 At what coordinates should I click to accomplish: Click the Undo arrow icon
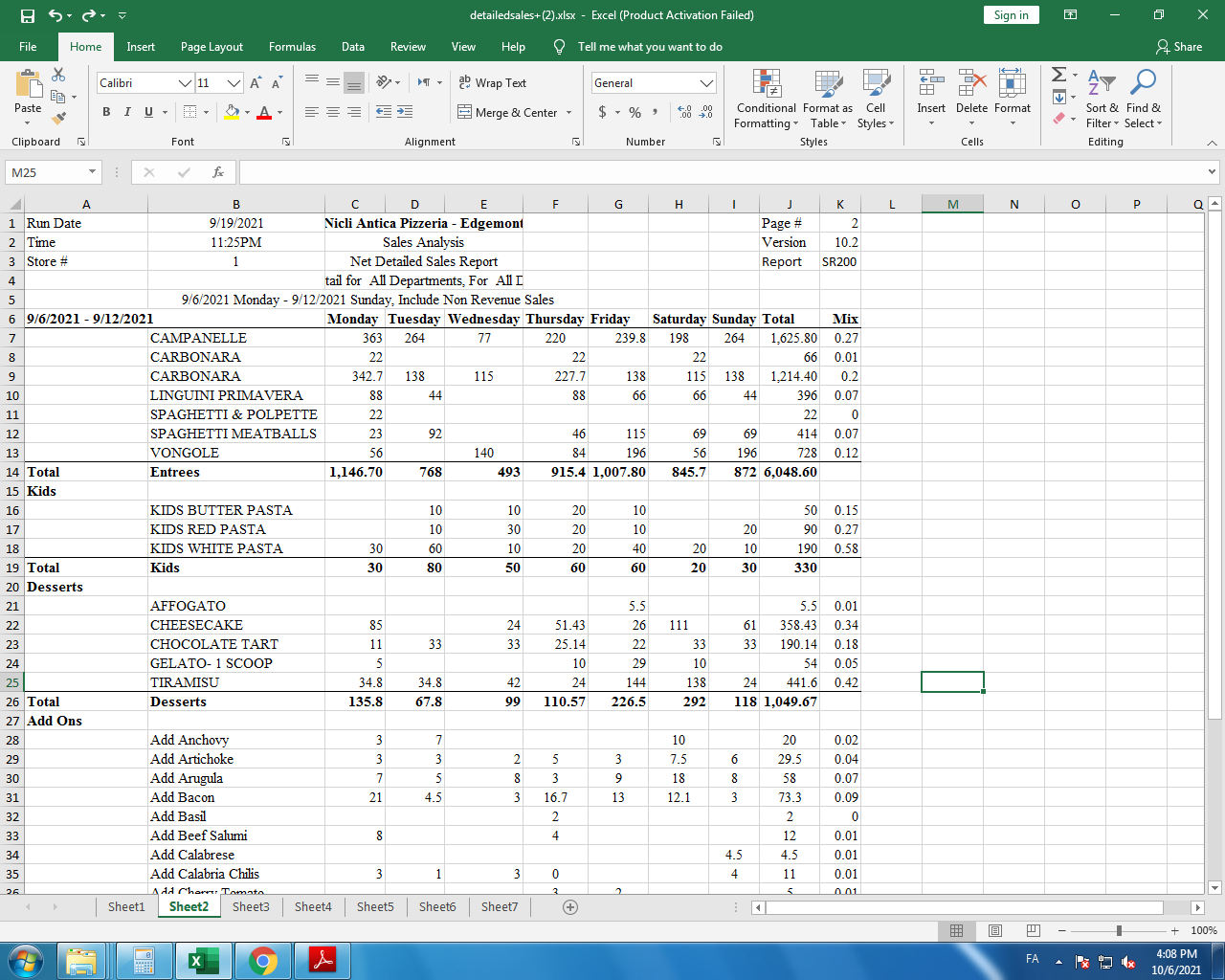click(56, 15)
